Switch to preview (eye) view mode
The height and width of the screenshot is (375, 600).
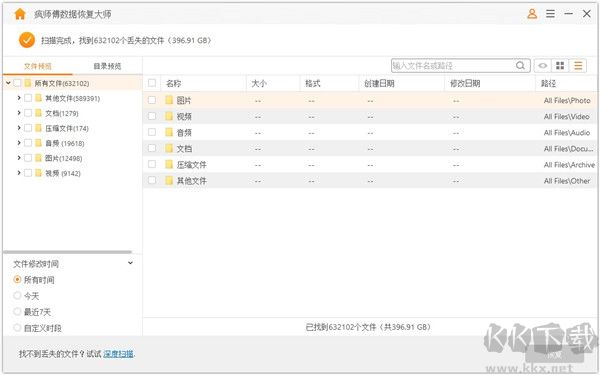[542, 66]
